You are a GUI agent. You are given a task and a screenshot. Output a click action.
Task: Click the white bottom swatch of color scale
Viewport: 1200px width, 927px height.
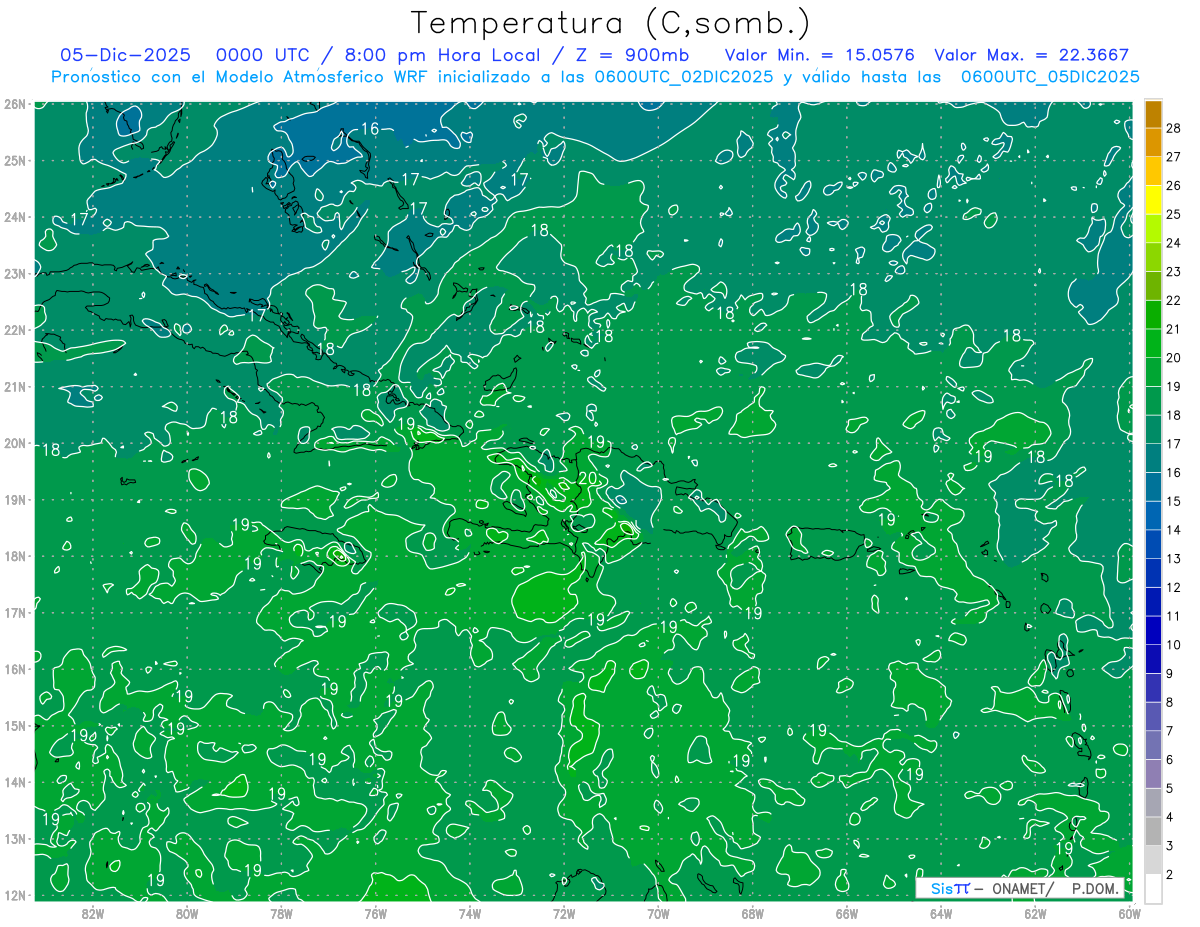pyautogui.click(x=1153, y=888)
